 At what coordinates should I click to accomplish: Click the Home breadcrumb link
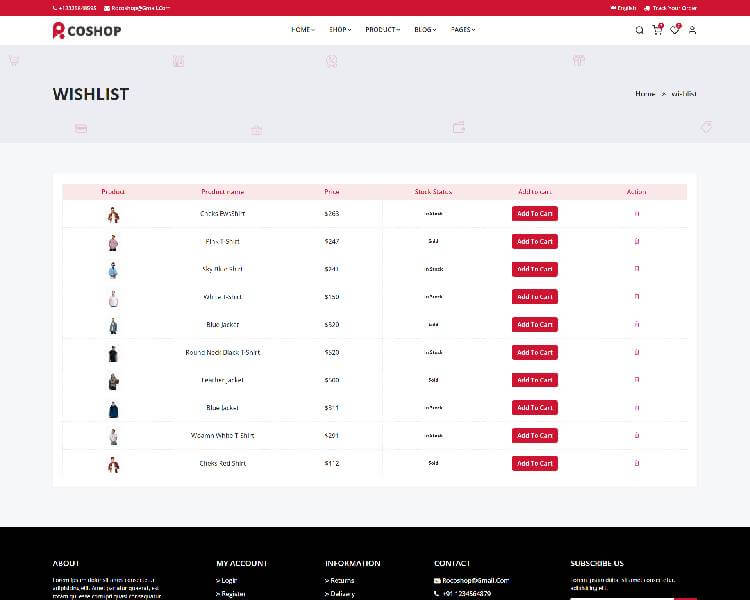644,94
